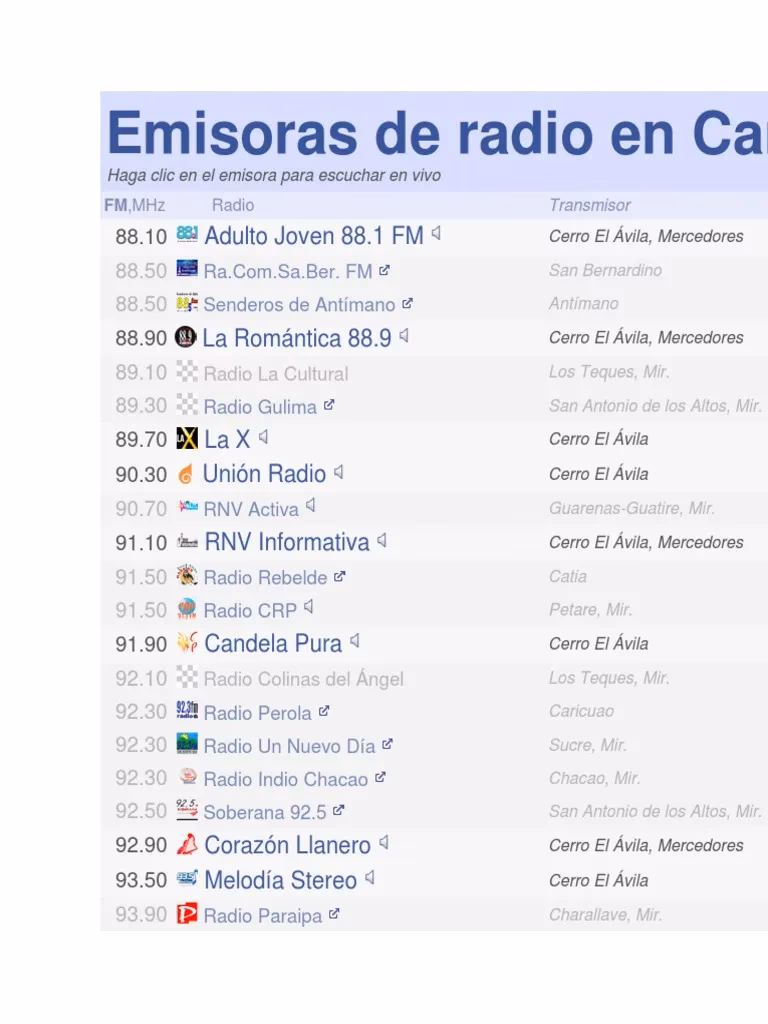Click the RNV Activa logo

(187, 507)
